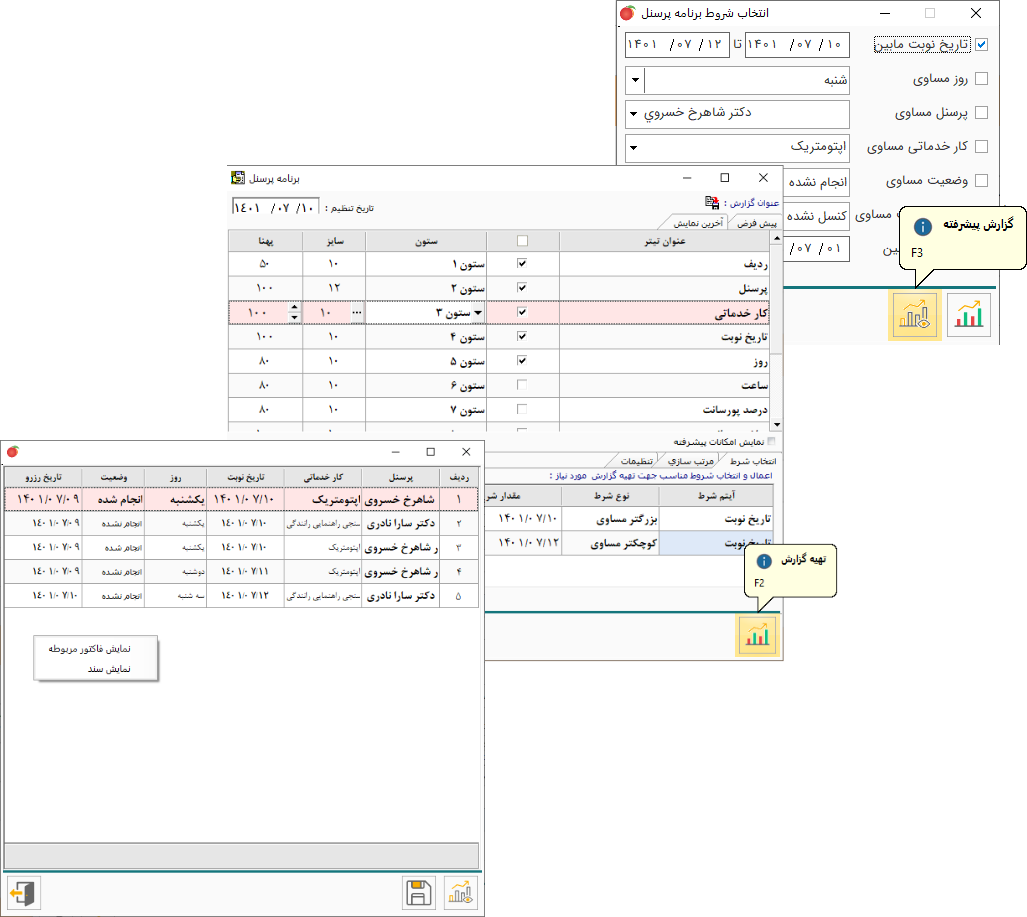Click the simple chart report icon in conditions window

coord(967,316)
